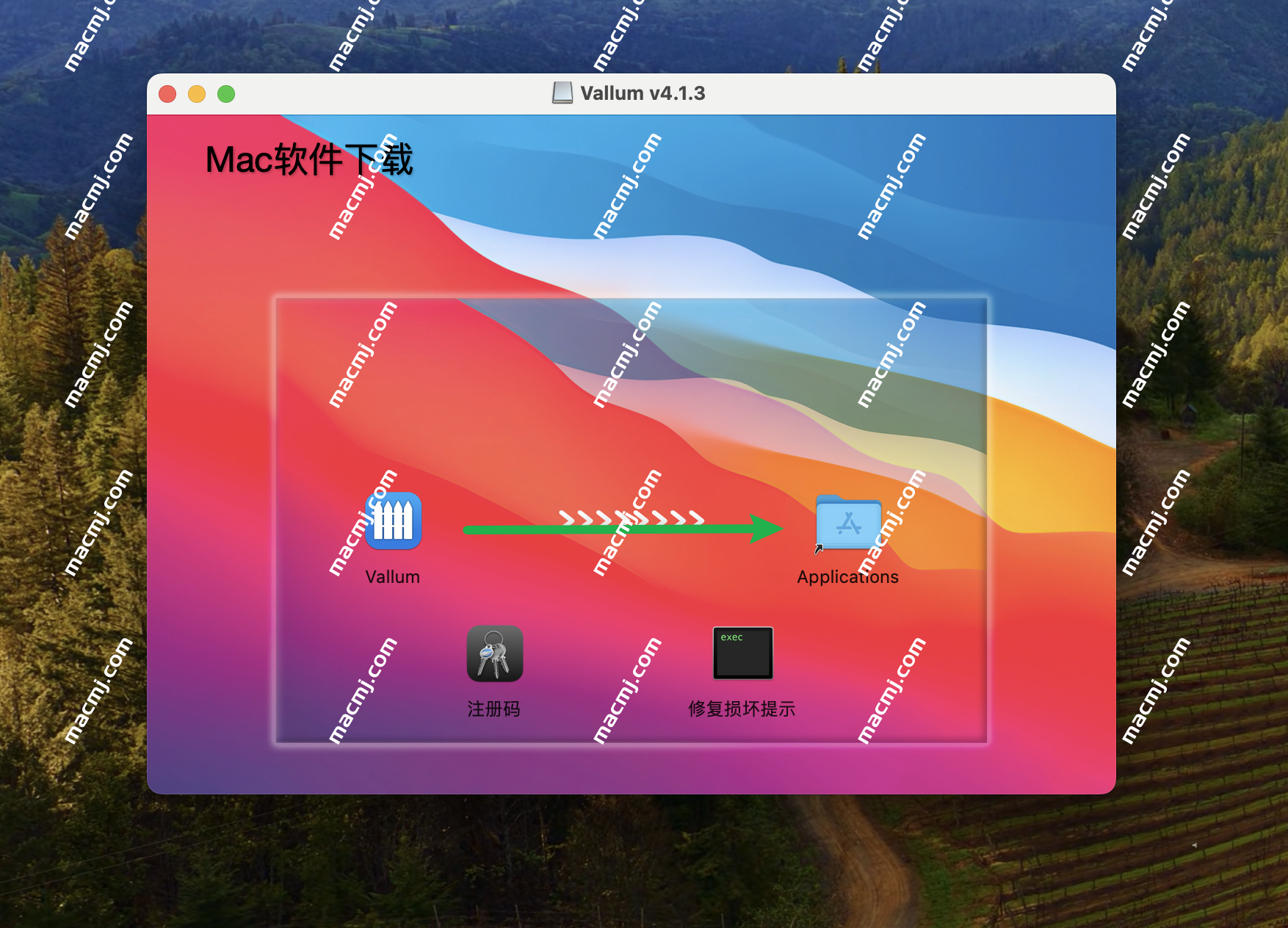Click the disk icon in title bar
The image size is (1288, 928).
click(x=562, y=93)
